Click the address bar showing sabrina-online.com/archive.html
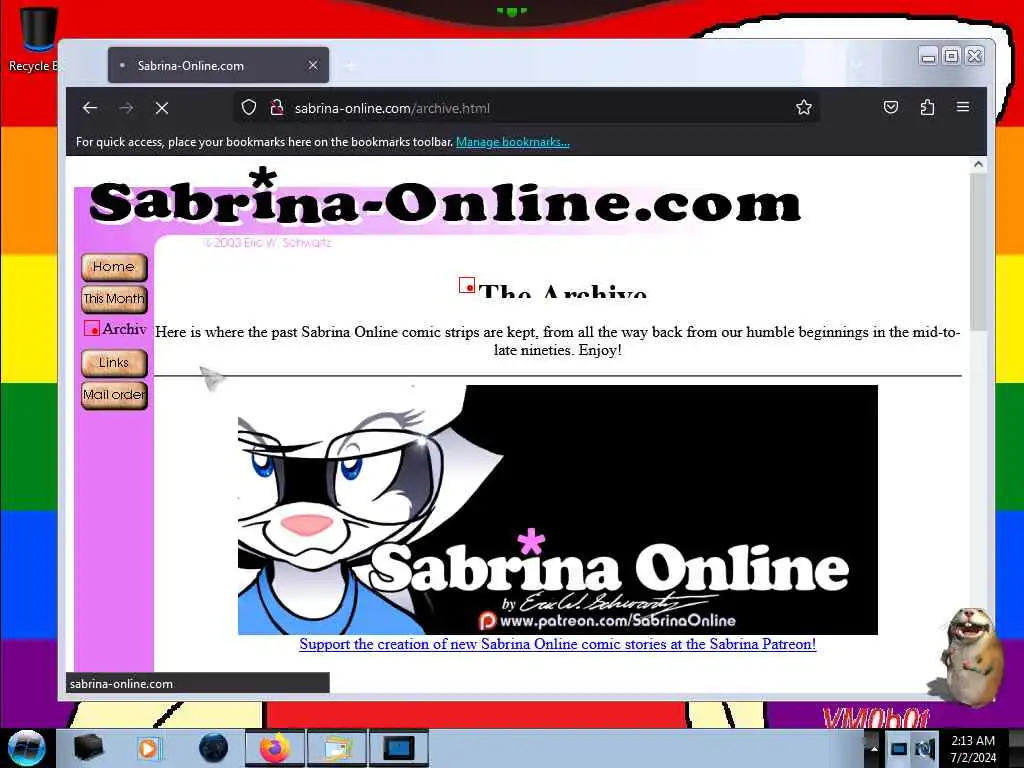Screen dimensions: 1024x768 (526, 108)
